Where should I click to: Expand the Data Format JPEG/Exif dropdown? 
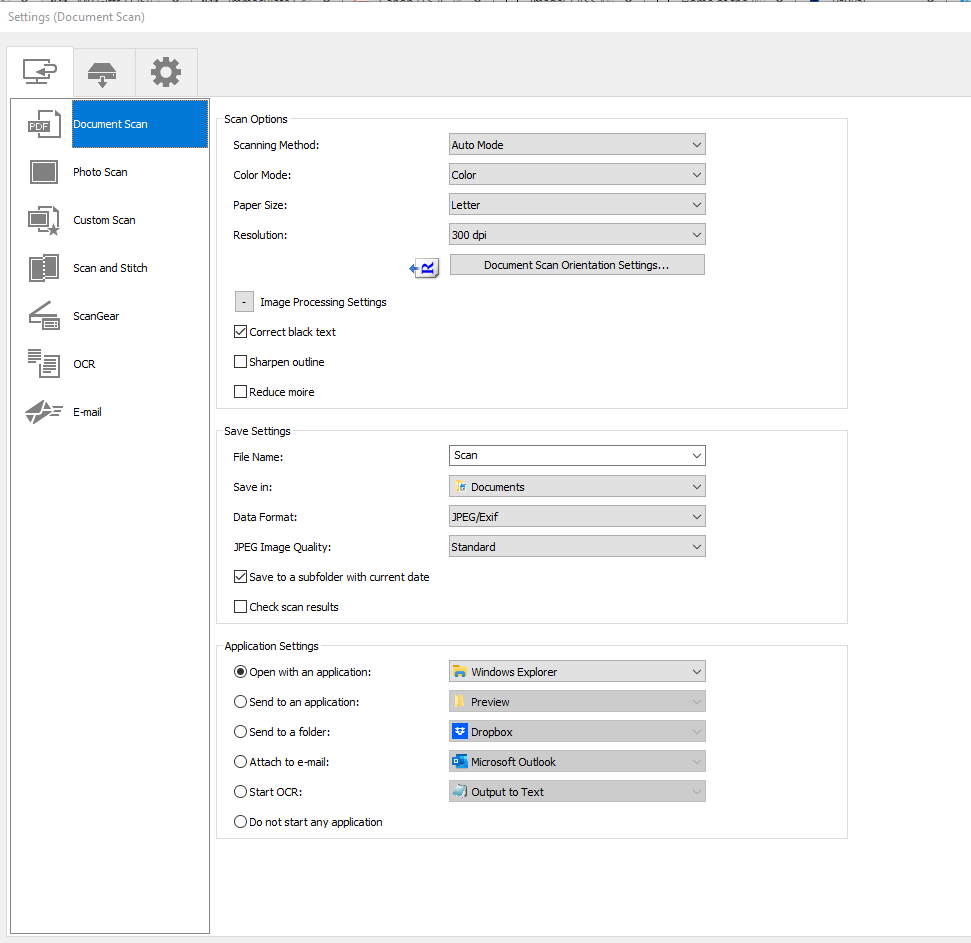click(577, 517)
